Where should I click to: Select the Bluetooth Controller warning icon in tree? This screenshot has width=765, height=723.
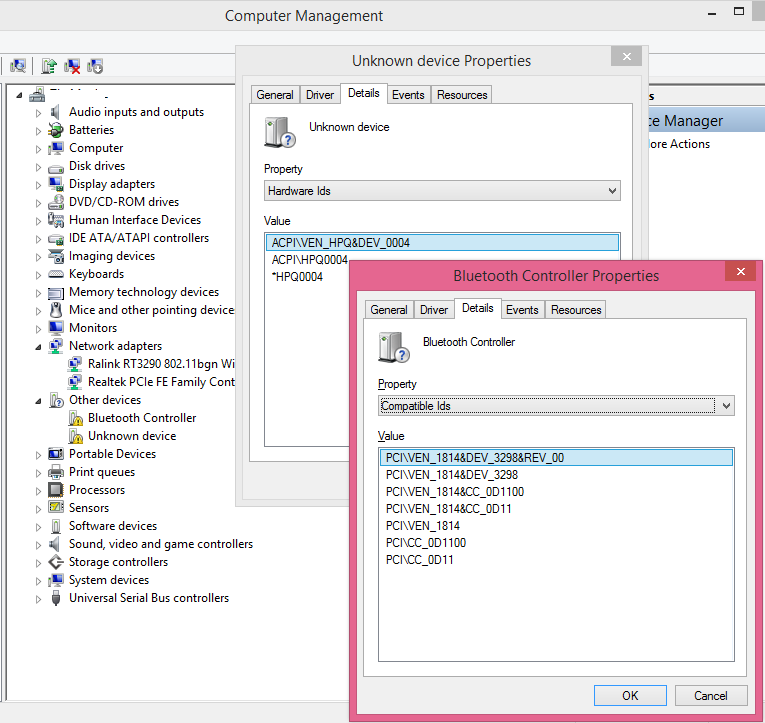(76, 418)
